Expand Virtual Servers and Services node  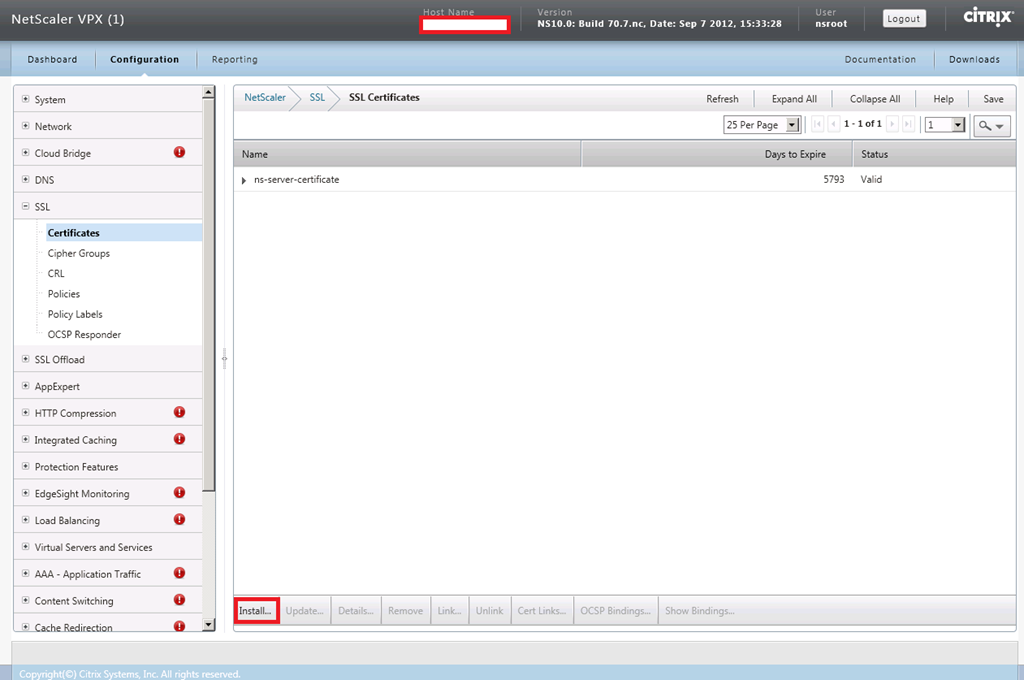click(25, 547)
